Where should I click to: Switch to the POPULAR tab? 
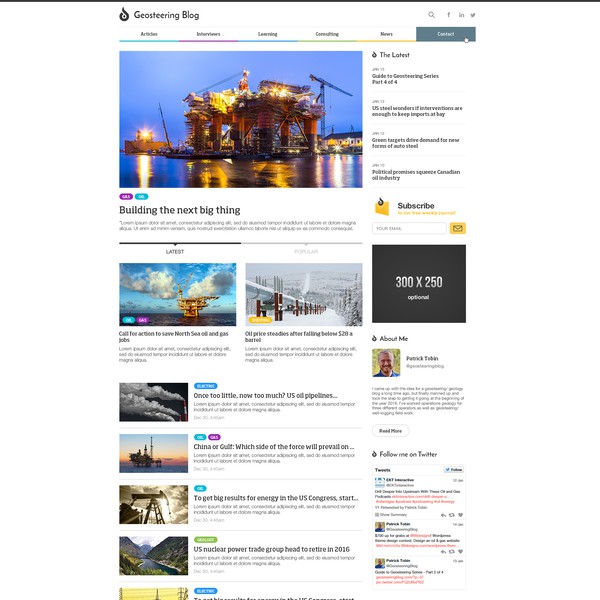[306, 251]
